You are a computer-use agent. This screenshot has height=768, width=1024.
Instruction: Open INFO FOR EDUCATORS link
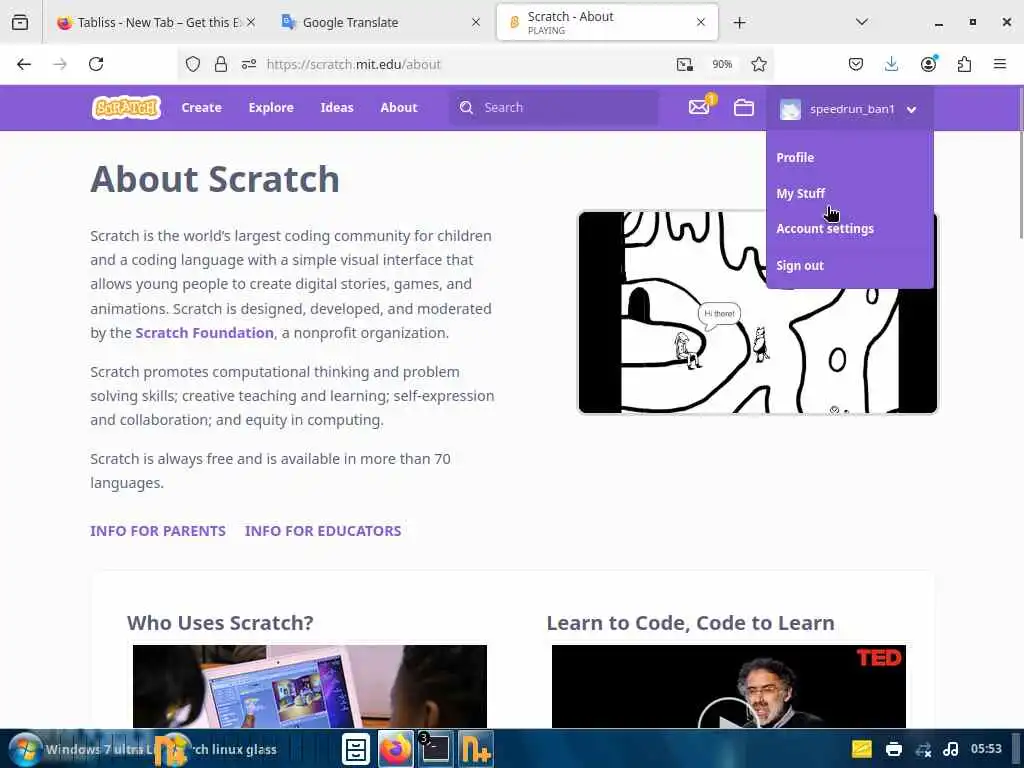(x=323, y=531)
